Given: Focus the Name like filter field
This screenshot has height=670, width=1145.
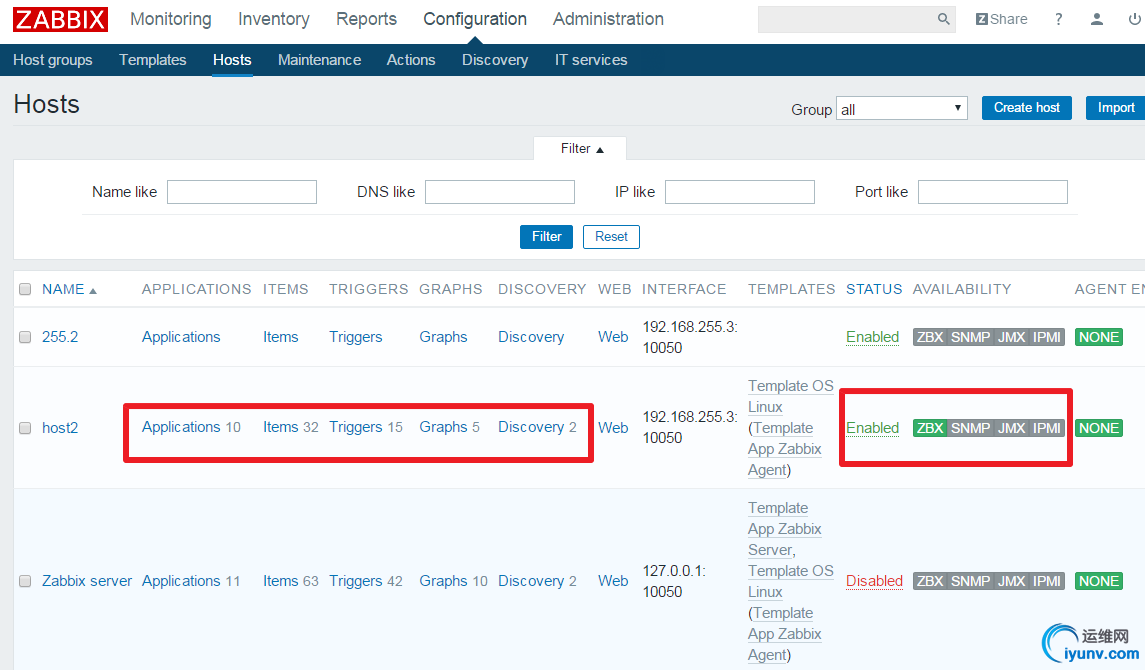Looking at the screenshot, I should tap(242, 192).
